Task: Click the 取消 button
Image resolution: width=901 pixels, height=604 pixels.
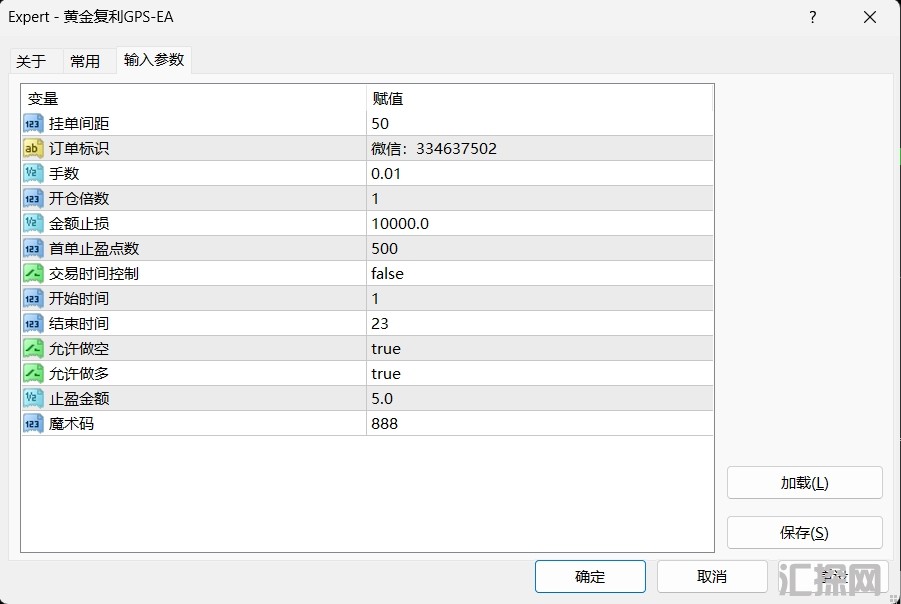Action: (x=712, y=576)
